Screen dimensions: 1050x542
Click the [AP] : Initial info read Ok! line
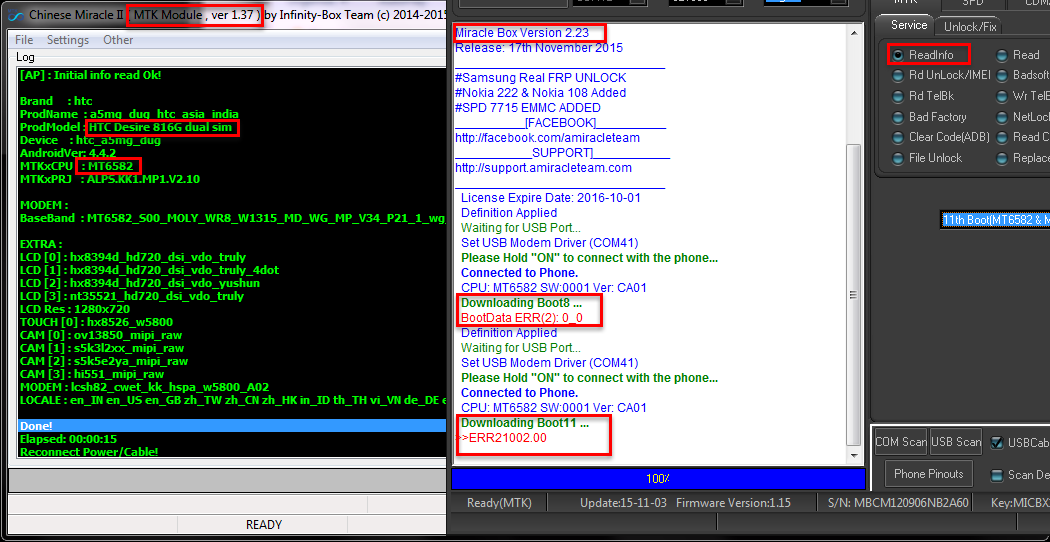90,75
